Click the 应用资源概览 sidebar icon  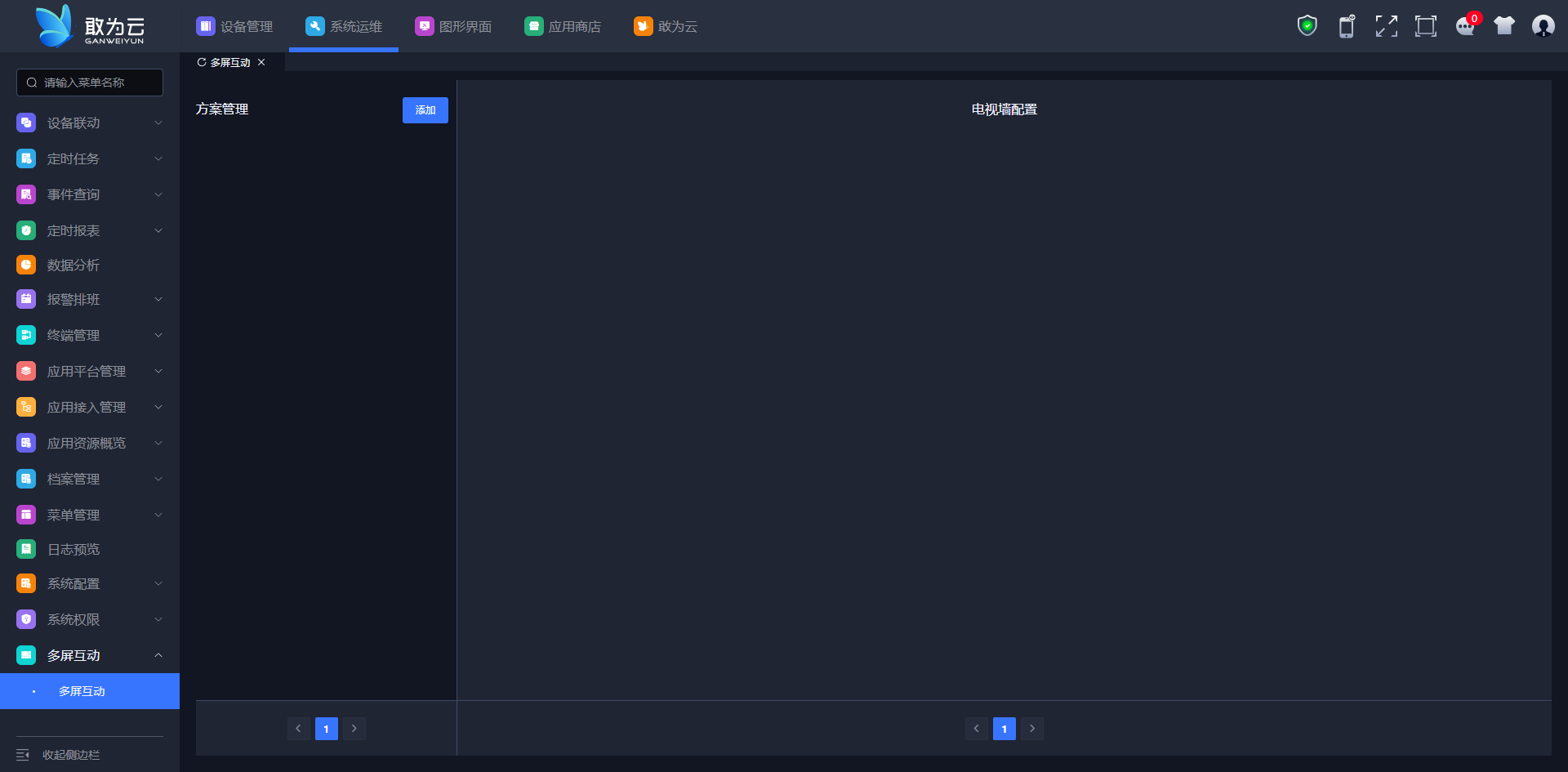(x=26, y=443)
